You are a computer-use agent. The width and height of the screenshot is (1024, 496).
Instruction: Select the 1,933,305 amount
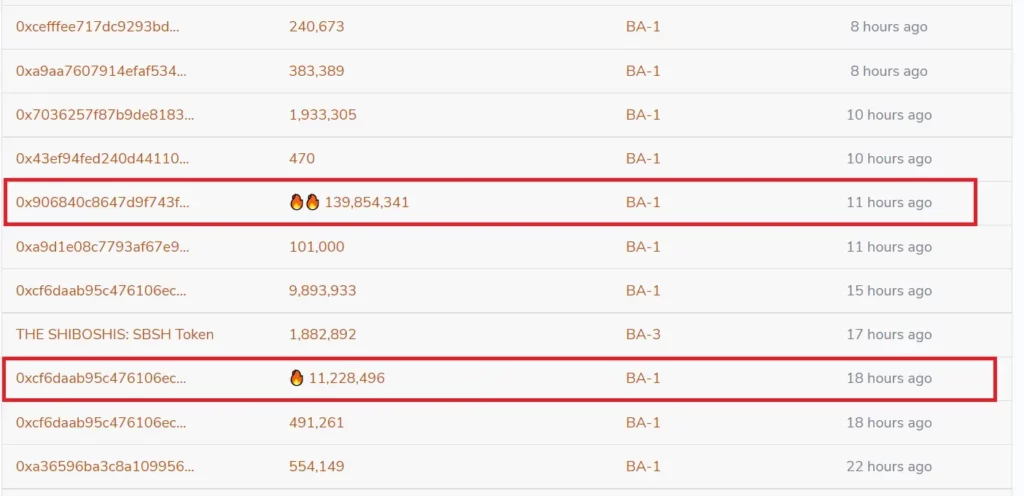323,115
